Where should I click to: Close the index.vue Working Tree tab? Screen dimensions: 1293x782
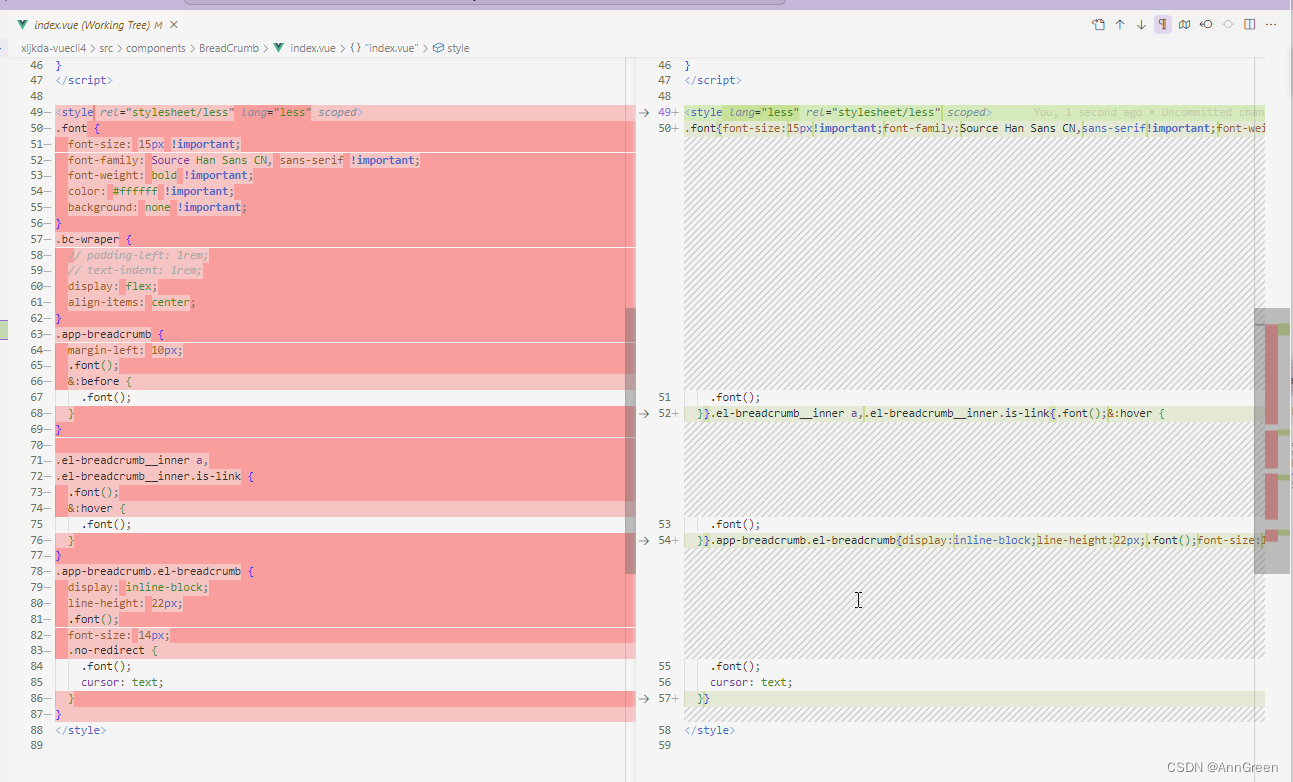coord(174,24)
